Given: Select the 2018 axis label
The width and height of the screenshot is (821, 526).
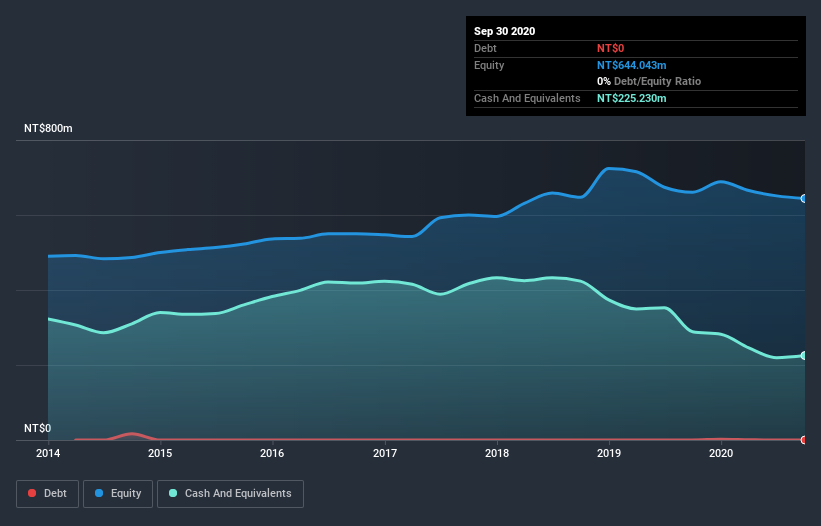Looking at the screenshot, I should tap(497, 453).
